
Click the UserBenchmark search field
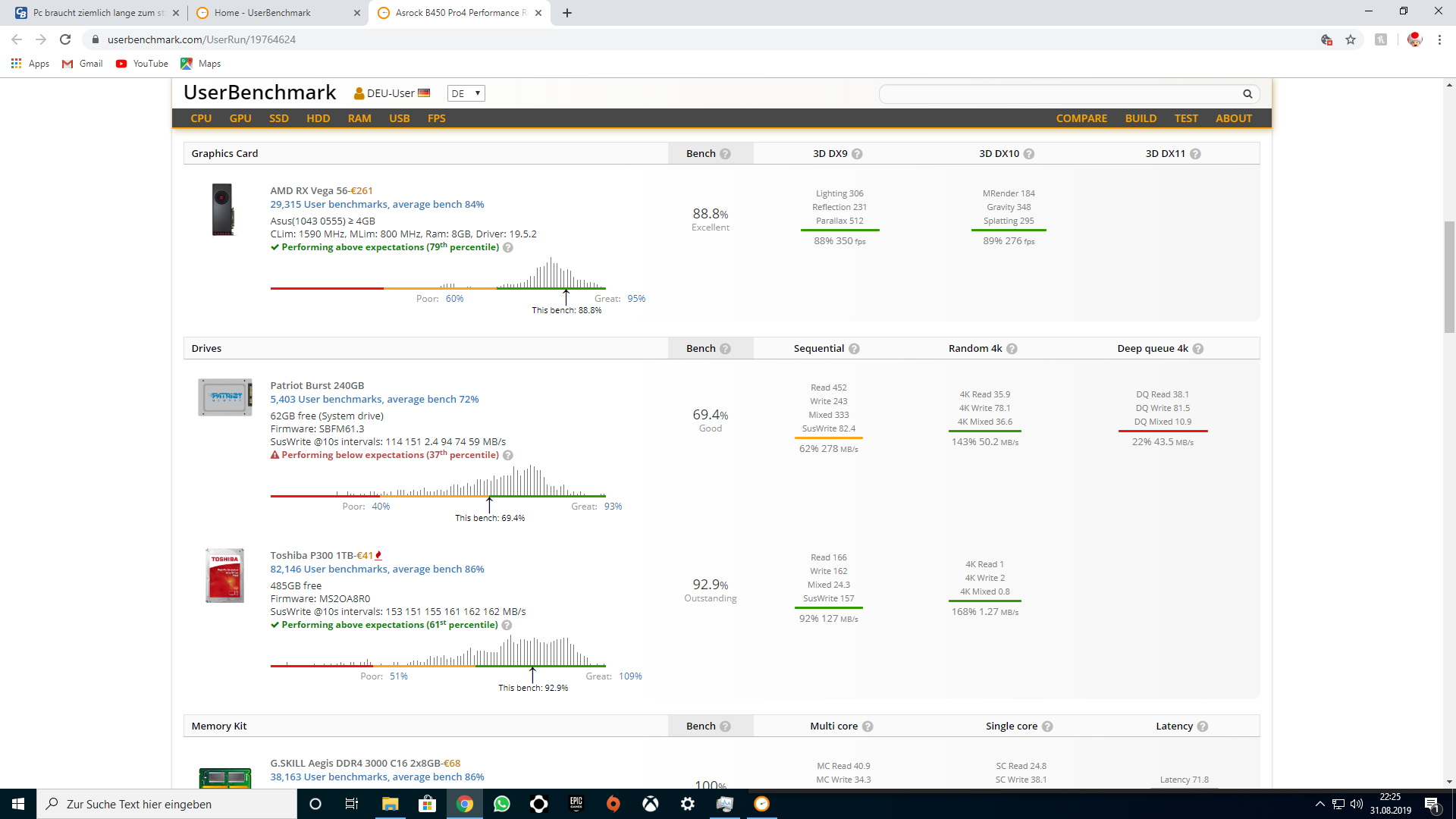click(x=1058, y=94)
